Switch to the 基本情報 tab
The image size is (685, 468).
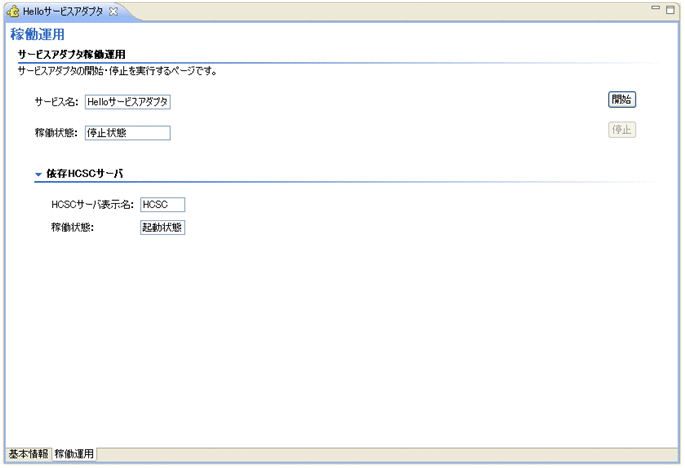click(x=28, y=454)
